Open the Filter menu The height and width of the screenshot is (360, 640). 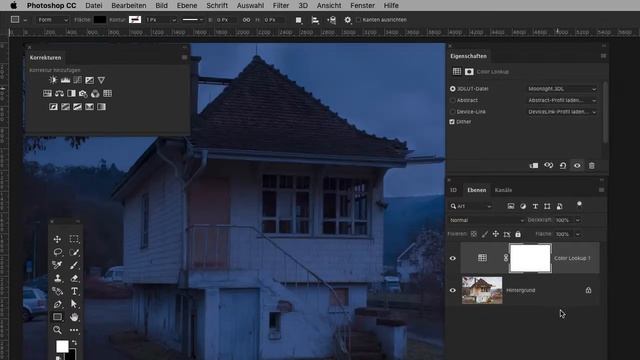pyautogui.click(x=280, y=5)
